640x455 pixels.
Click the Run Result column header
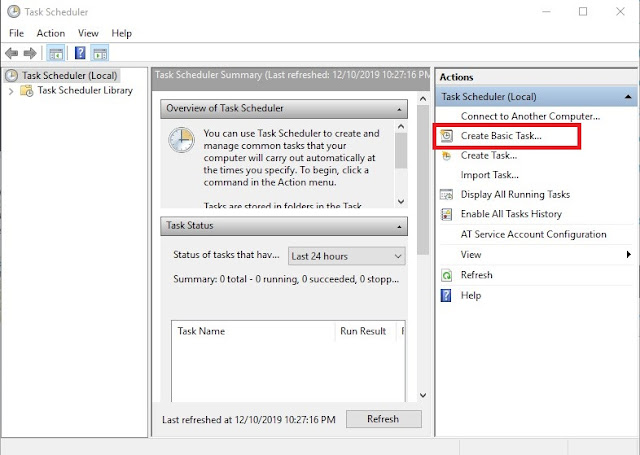point(365,331)
